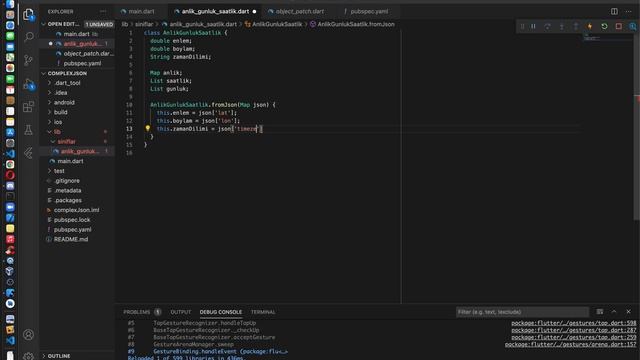The image size is (640, 360).
Task: Open the Extensions view
Action: pos(29,107)
